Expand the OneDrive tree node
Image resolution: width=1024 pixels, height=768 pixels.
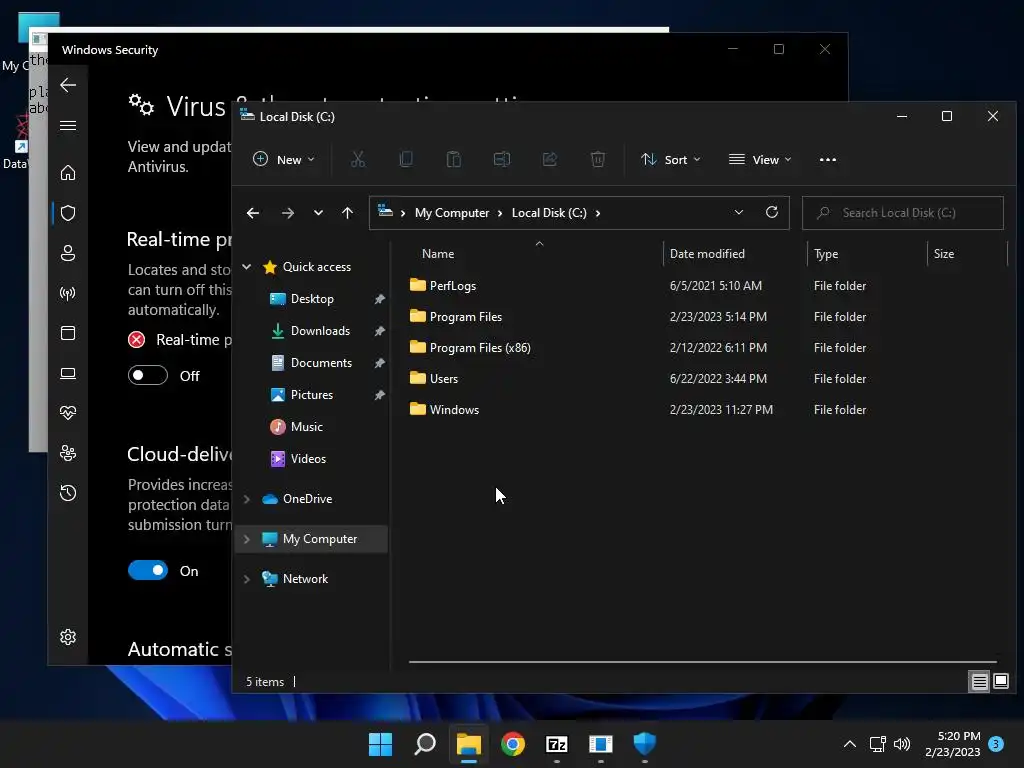click(247, 499)
